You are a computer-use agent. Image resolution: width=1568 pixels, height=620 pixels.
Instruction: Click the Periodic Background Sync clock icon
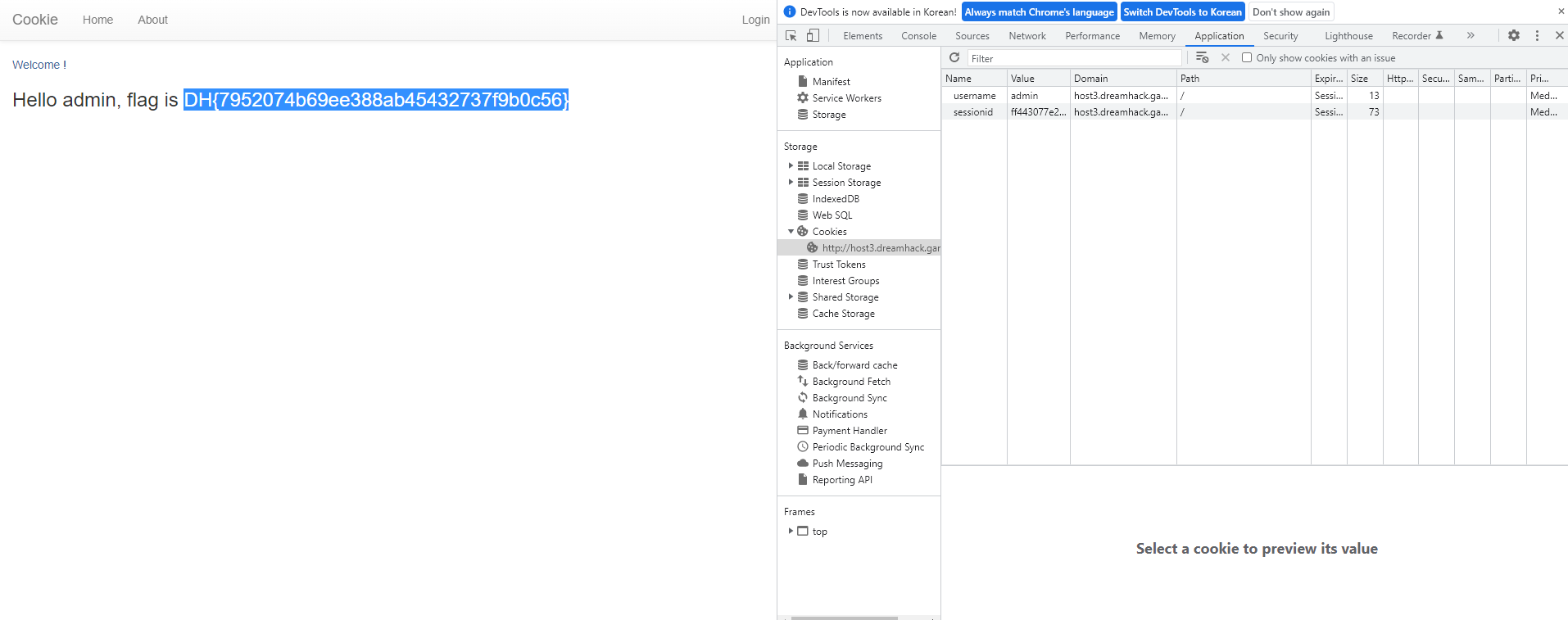coord(803,446)
